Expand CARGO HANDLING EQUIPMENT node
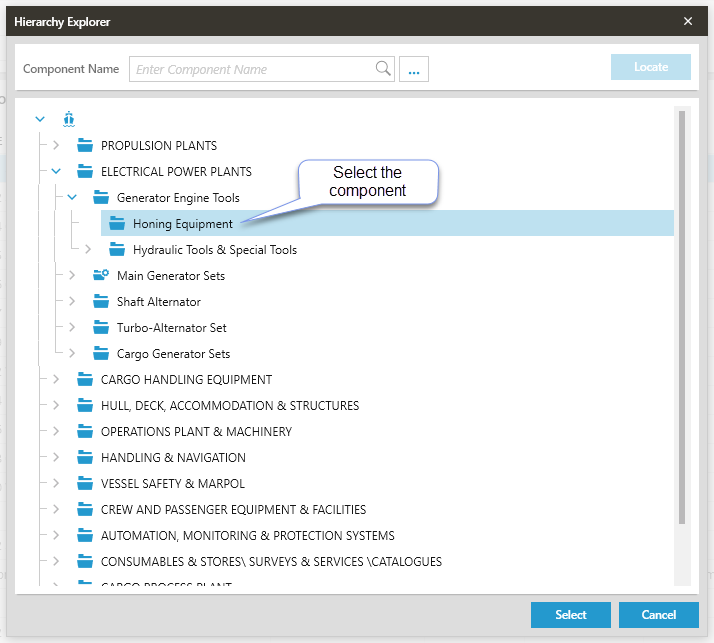Image resolution: width=714 pixels, height=643 pixels. tap(56, 379)
